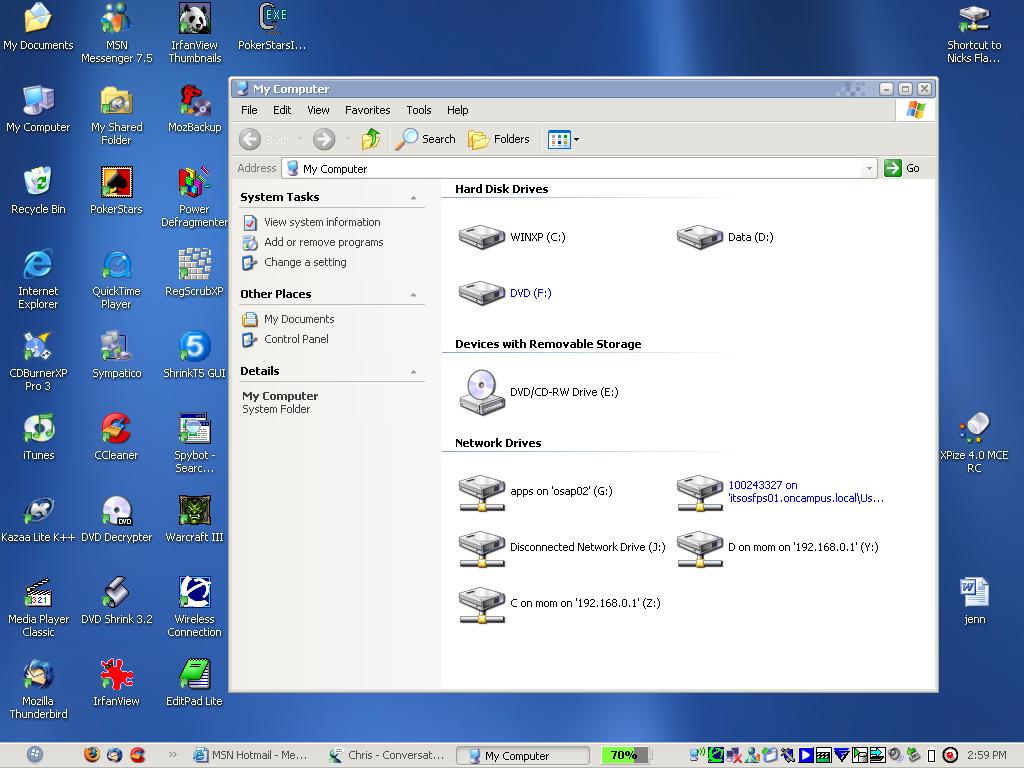Viewport: 1024px width, 768px height.
Task: Open the Edit menu
Action: tap(282, 110)
